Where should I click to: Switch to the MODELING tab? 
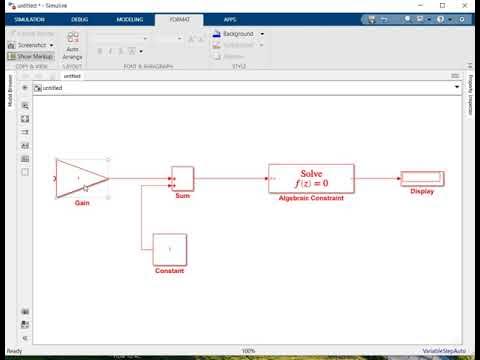(x=130, y=20)
